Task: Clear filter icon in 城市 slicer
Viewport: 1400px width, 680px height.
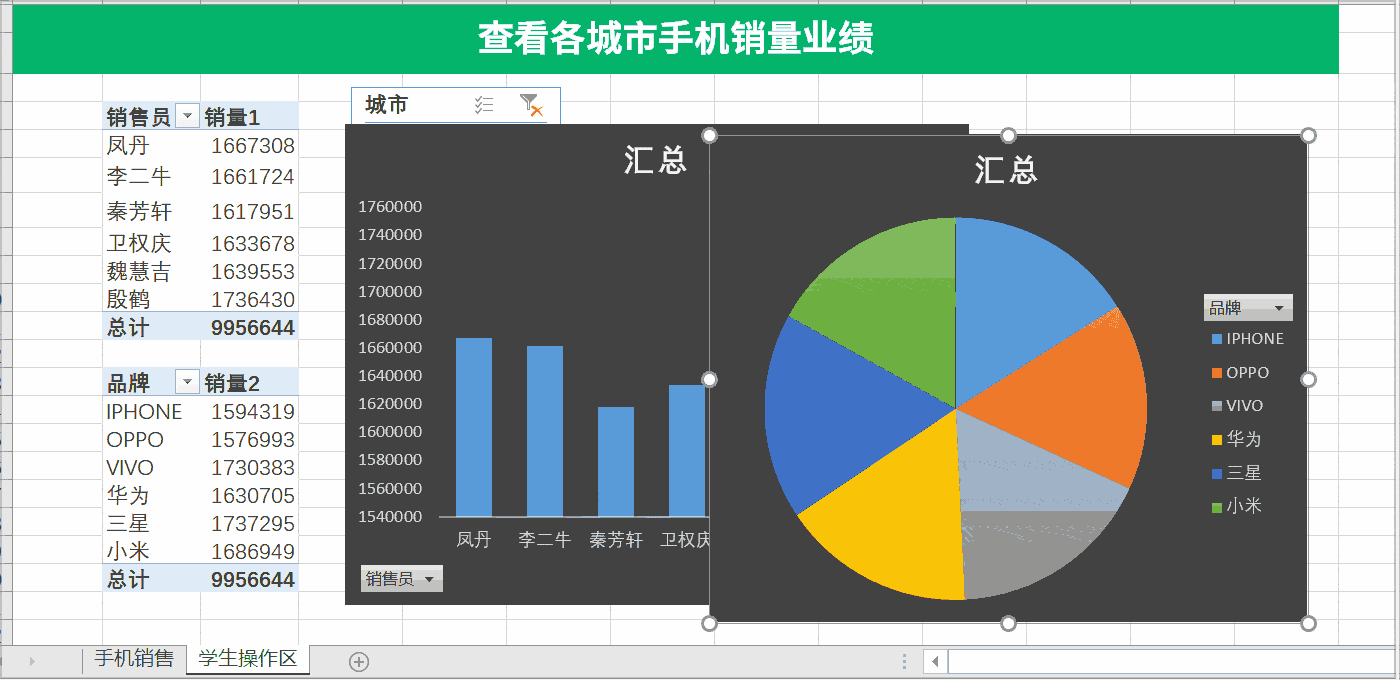Action: click(x=531, y=105)
